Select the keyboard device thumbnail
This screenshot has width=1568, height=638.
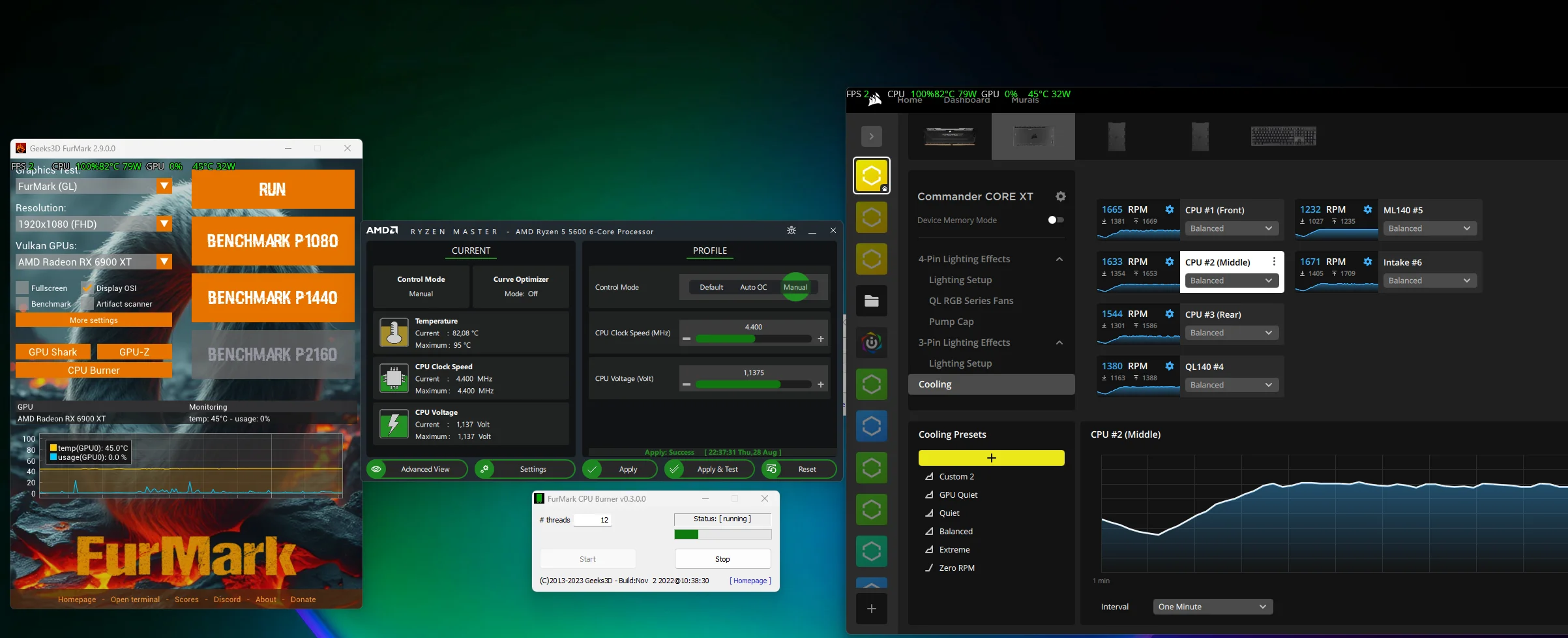click(1282, 136)
